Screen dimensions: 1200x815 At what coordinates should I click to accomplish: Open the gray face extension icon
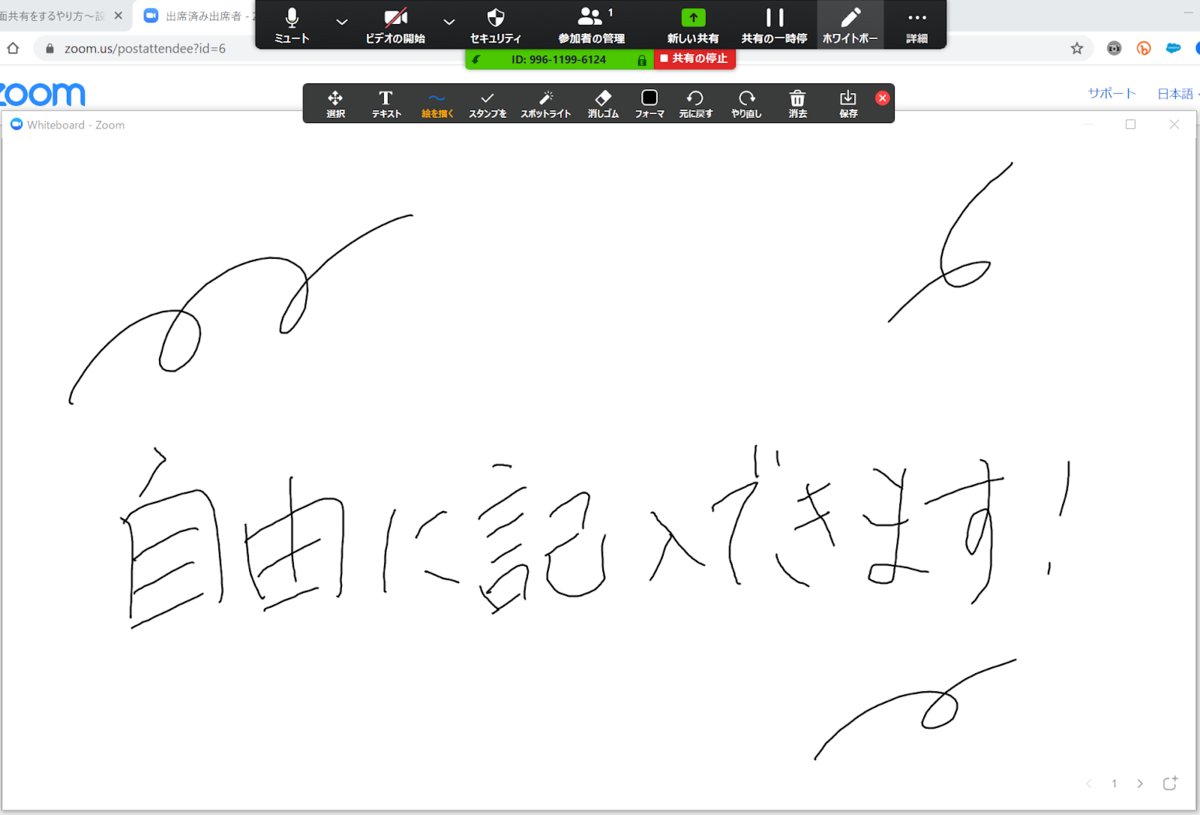click(1114, 48)
